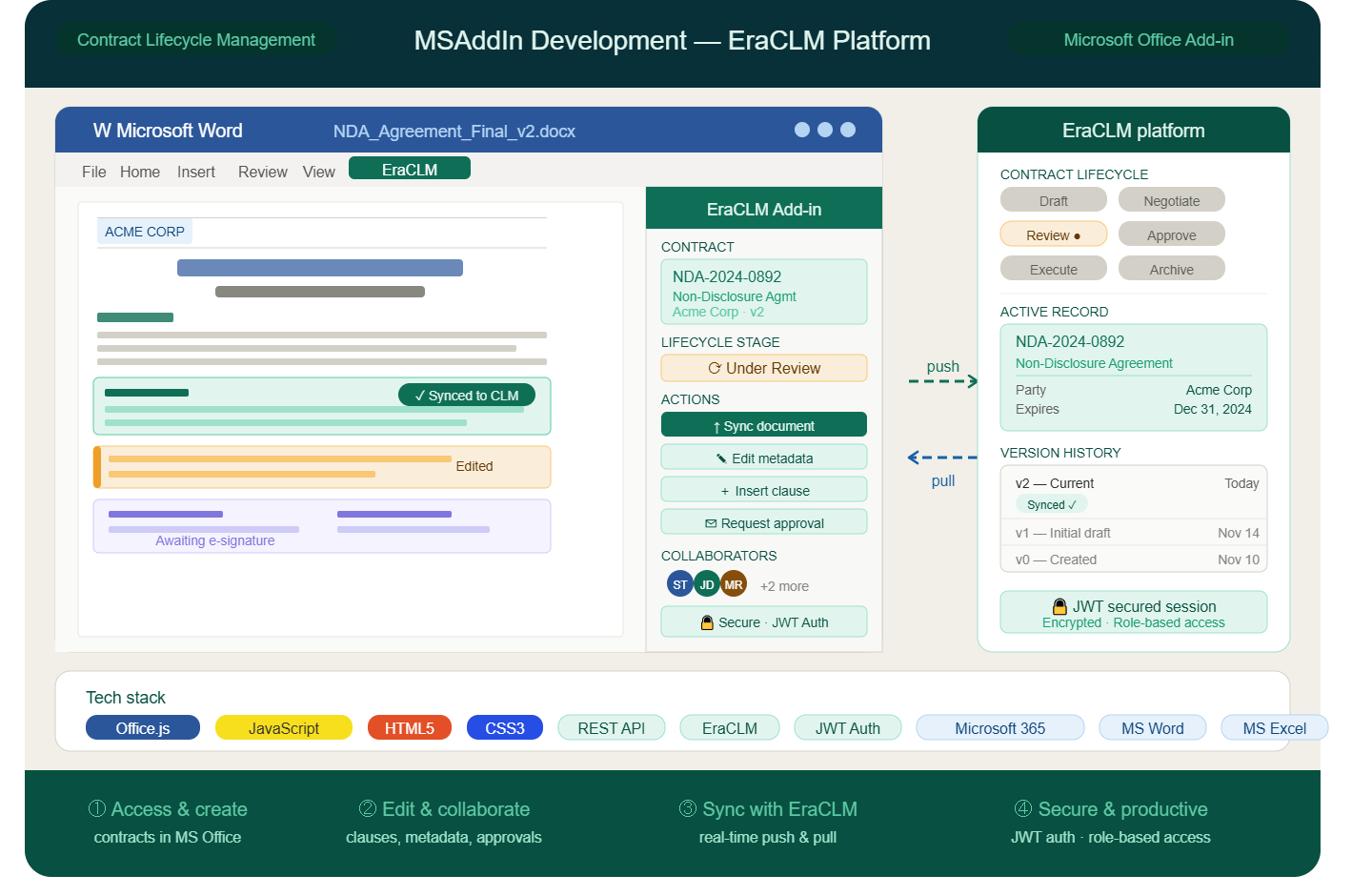This screenshot has width=1372, height=896.
Task: Click the ST collaborator avatar
Action: click(x=679, y=584)
